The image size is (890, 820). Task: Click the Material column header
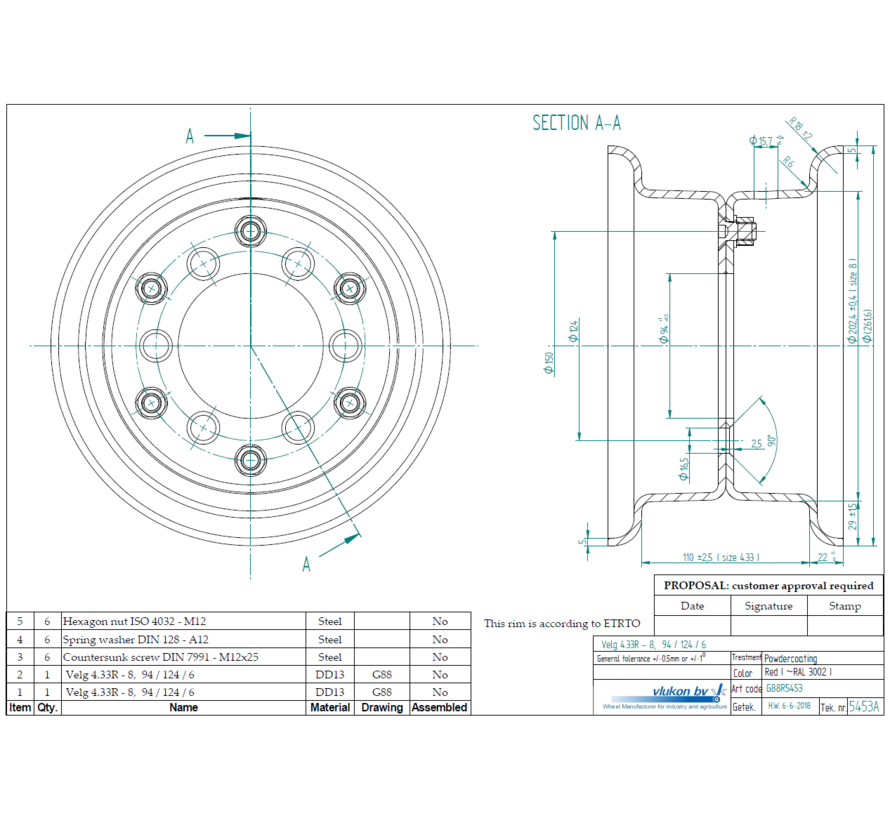330,707
